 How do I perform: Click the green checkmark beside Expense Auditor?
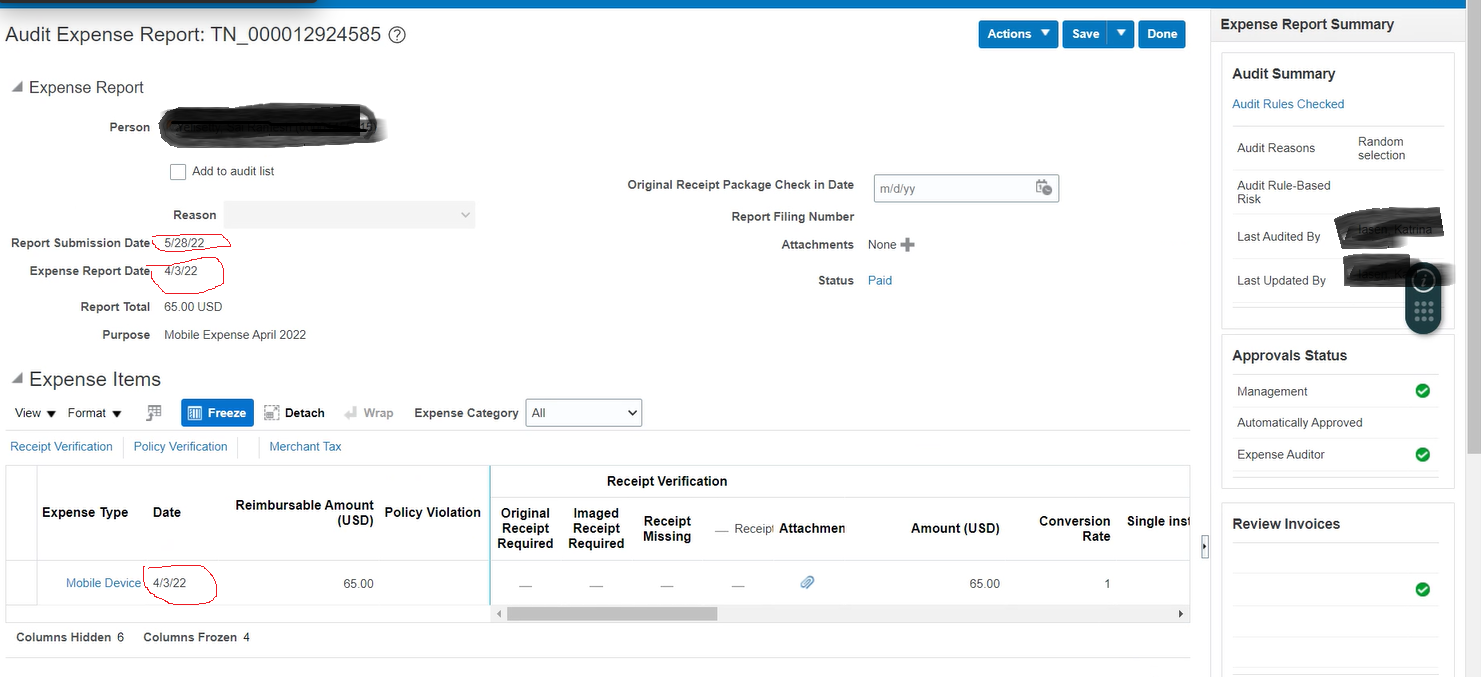1422,454
